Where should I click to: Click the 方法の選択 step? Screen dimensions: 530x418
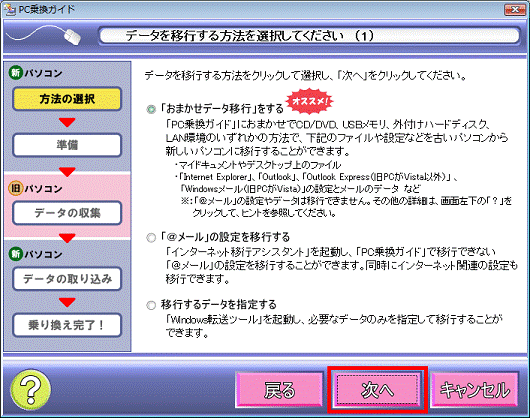67,99
